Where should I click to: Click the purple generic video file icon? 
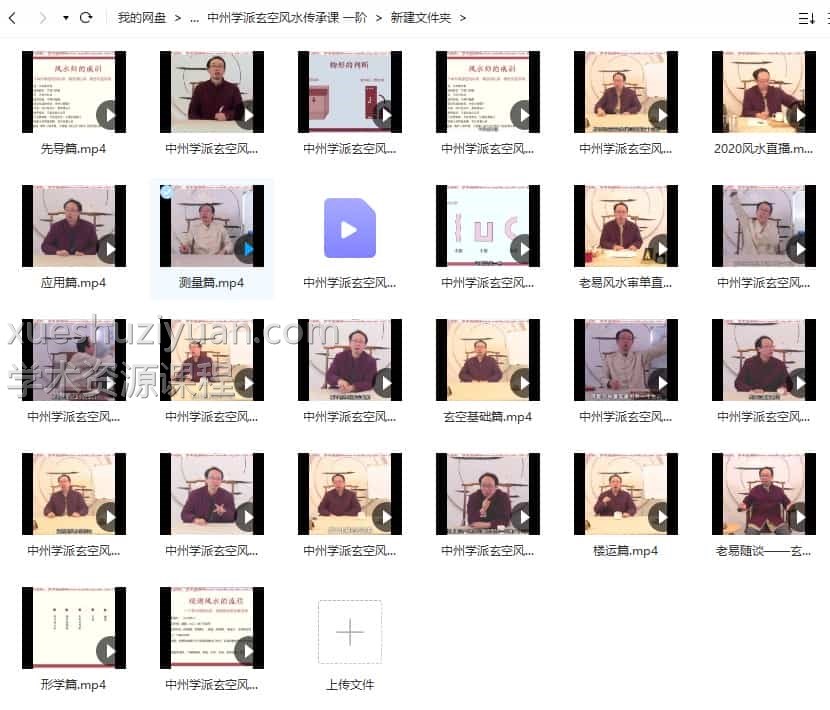(x=350, y=227)
